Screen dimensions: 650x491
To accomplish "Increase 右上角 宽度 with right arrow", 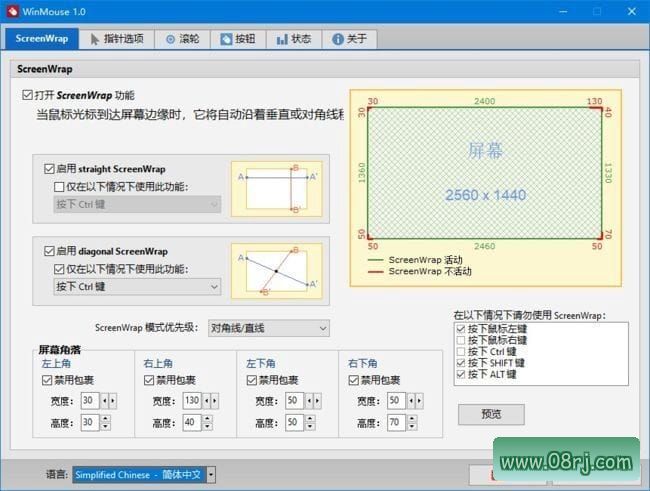I will click(215, 401).
